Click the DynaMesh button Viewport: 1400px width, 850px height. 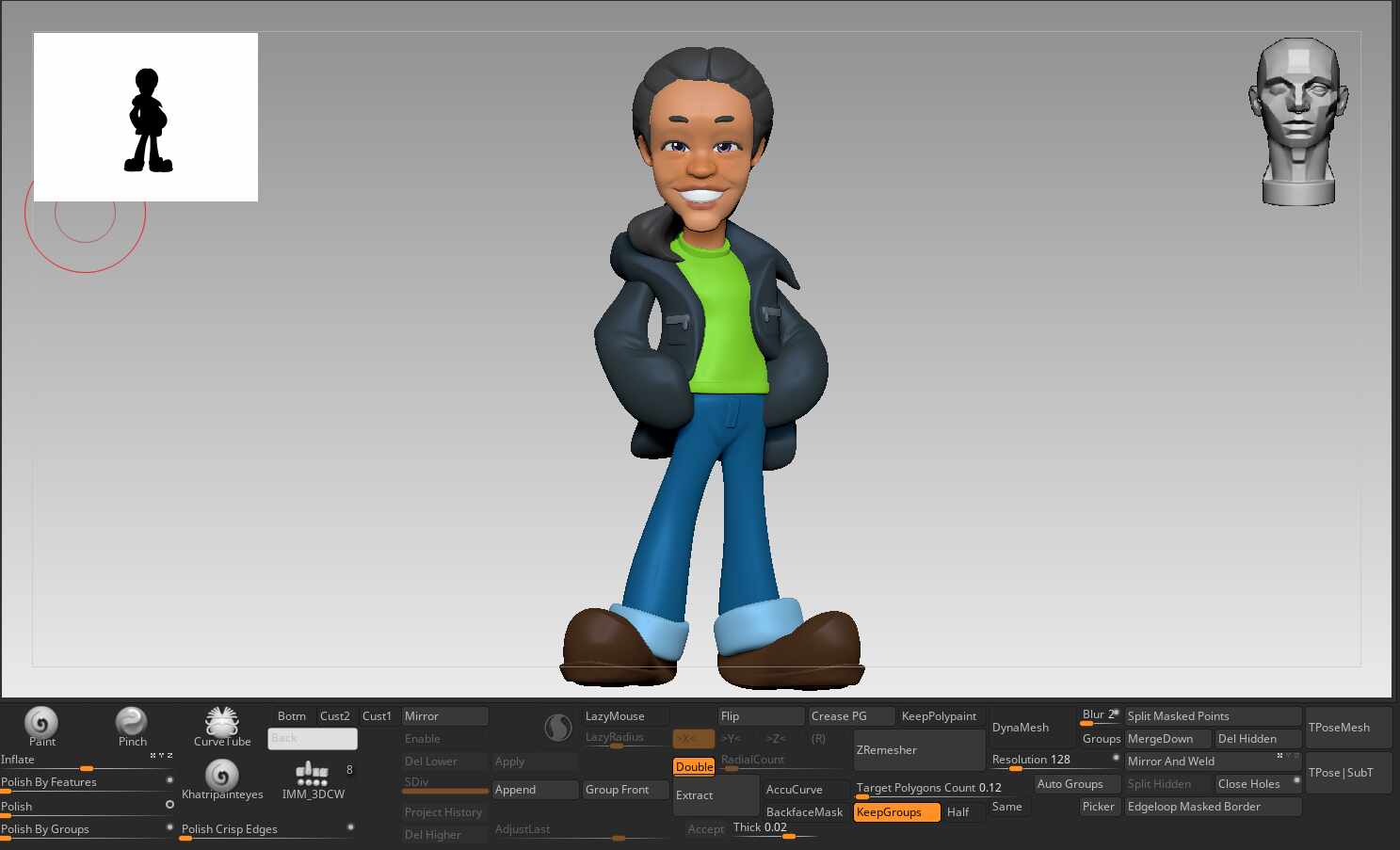pos(1032,728)
